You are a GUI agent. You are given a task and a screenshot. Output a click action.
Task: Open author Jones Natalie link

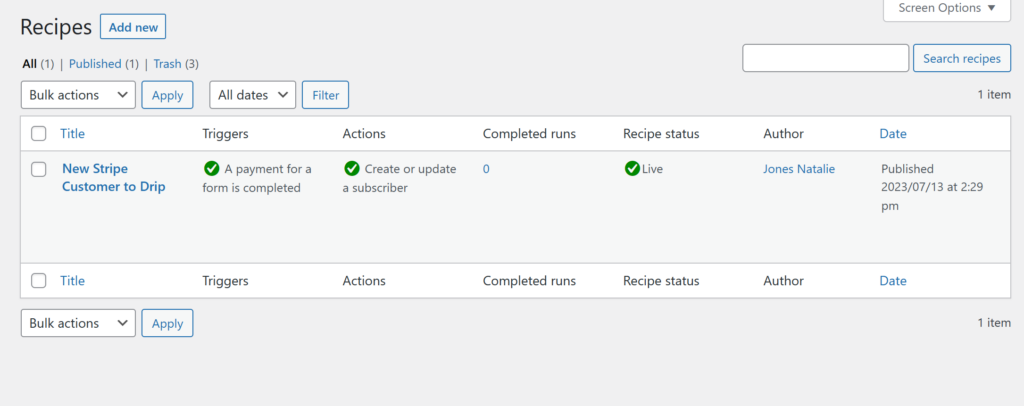click(x=799, y=169)
